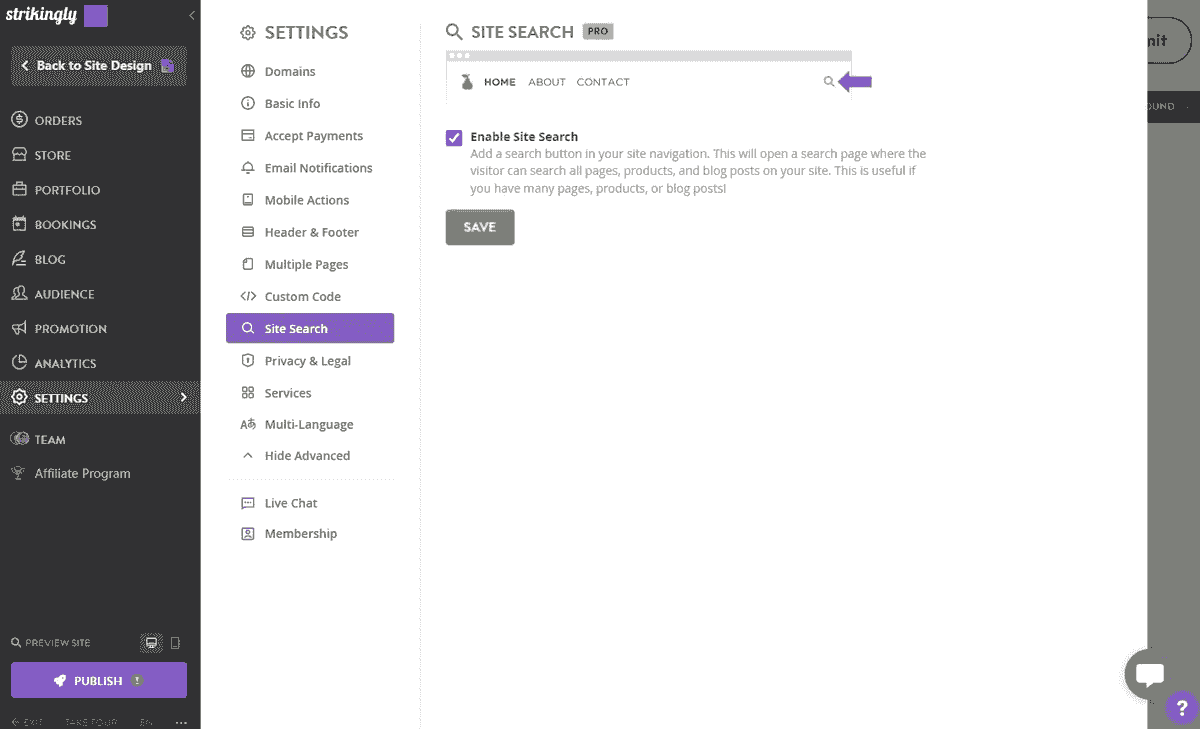Click the PRO badge next to Site Search
1200x729 pixels.
tap(598, 31)
